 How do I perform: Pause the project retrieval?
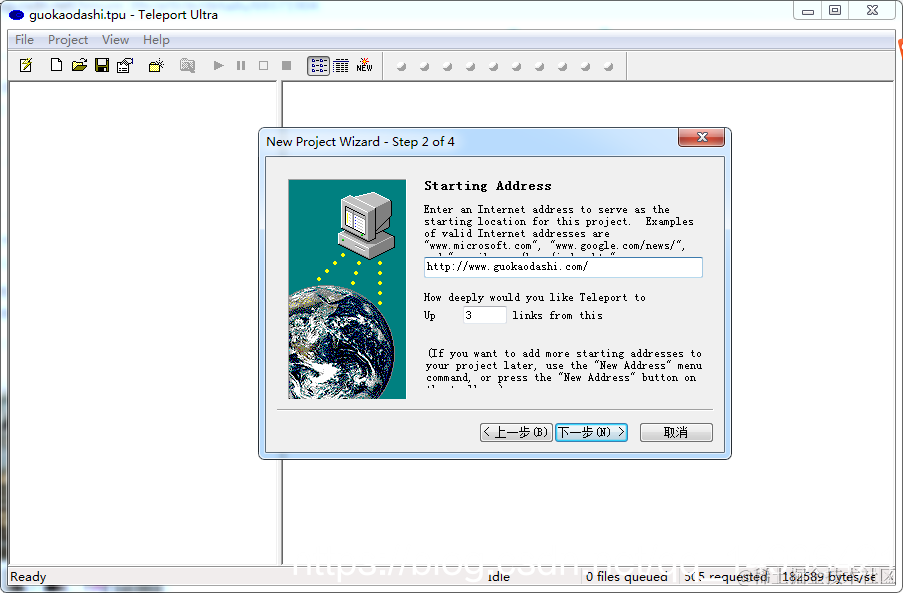click(241, 65)
